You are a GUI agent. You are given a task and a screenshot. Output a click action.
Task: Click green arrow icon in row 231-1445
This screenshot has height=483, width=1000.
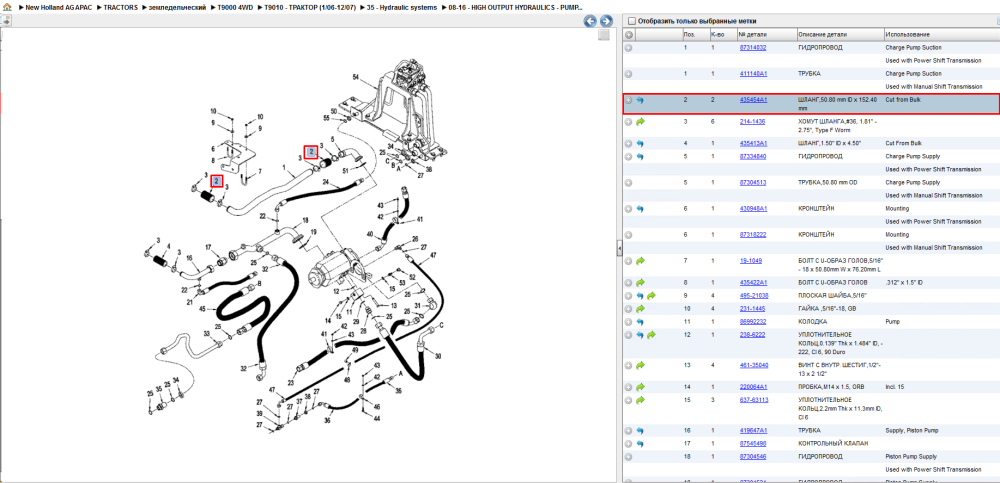[x=640, y=309]
